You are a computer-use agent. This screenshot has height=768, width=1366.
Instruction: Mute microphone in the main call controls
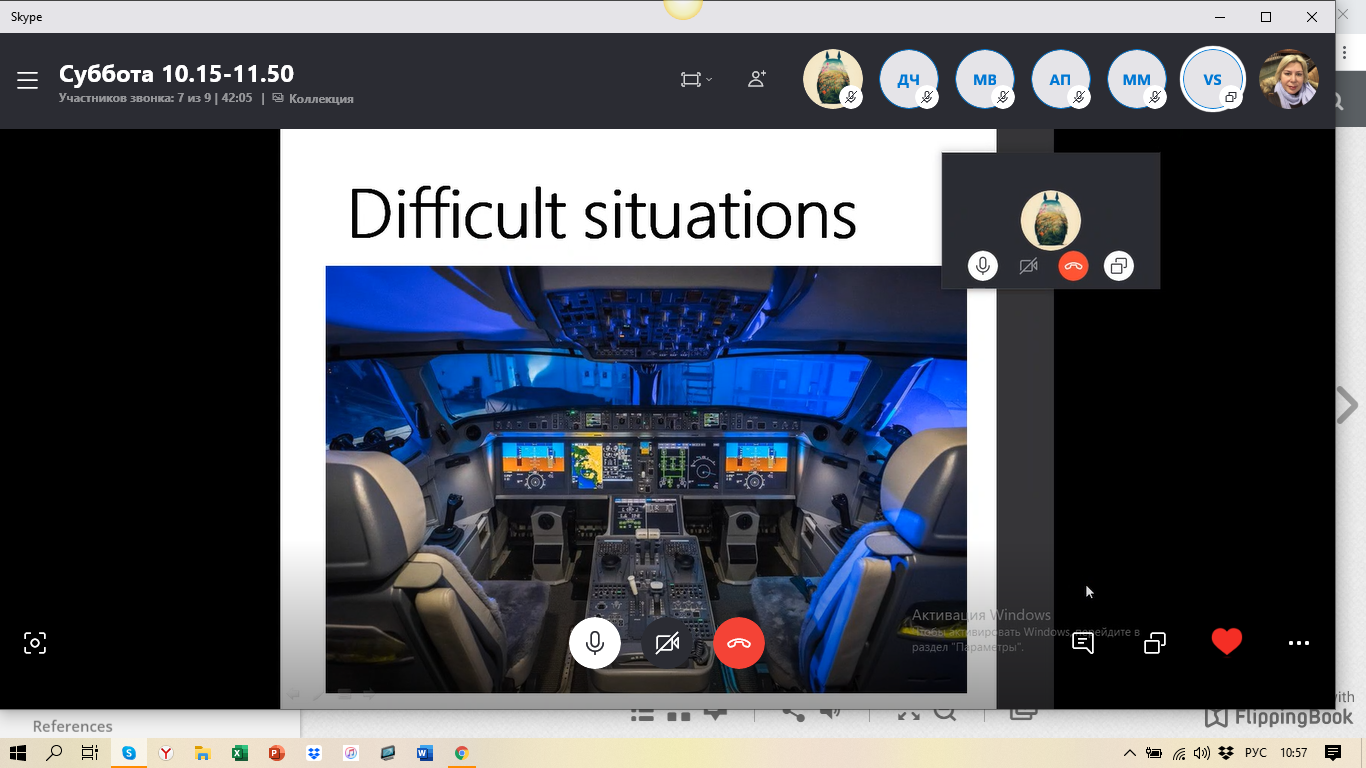(595, 643)
